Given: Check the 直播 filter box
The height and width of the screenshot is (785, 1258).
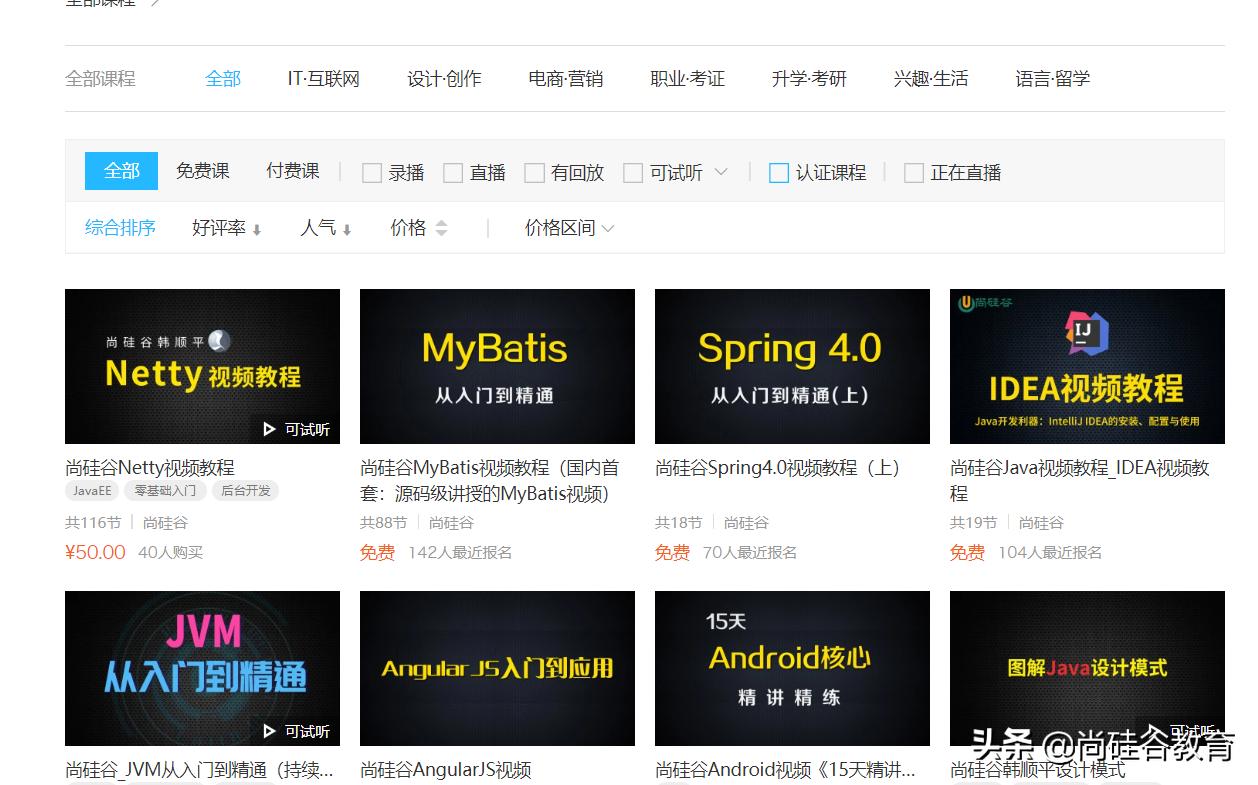Looking at the screenshot, I should [453, 173].
